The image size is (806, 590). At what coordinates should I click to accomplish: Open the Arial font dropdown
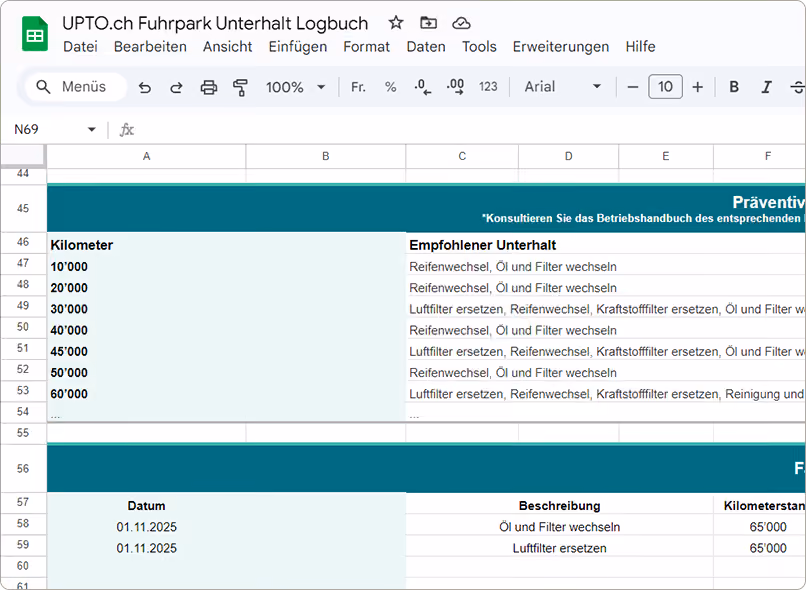coord(562,87)
